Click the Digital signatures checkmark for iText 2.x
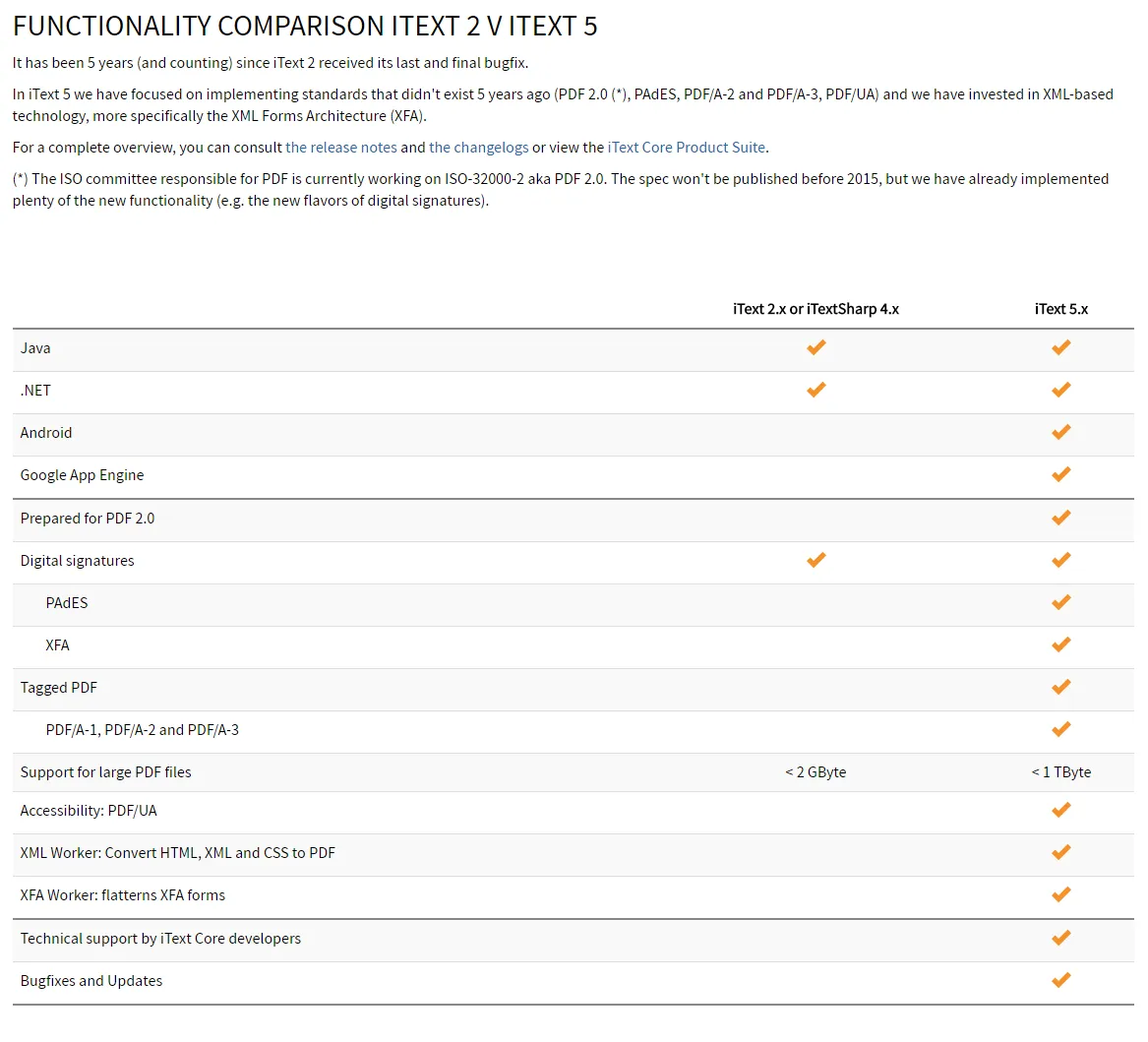This screenshot has height=1042, width=1148. (816, 560)
